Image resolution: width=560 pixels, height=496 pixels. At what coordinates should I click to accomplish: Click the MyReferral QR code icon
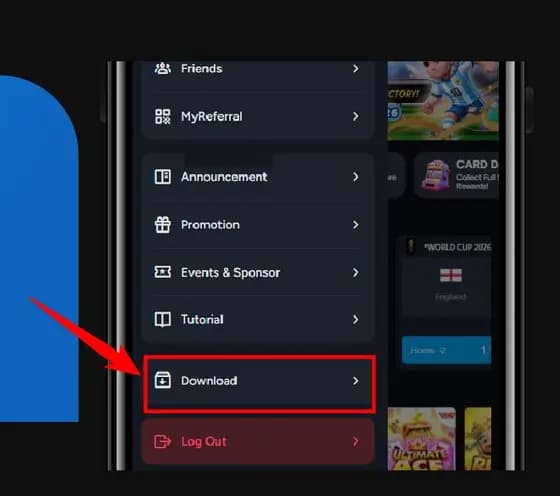pos(162,116)
